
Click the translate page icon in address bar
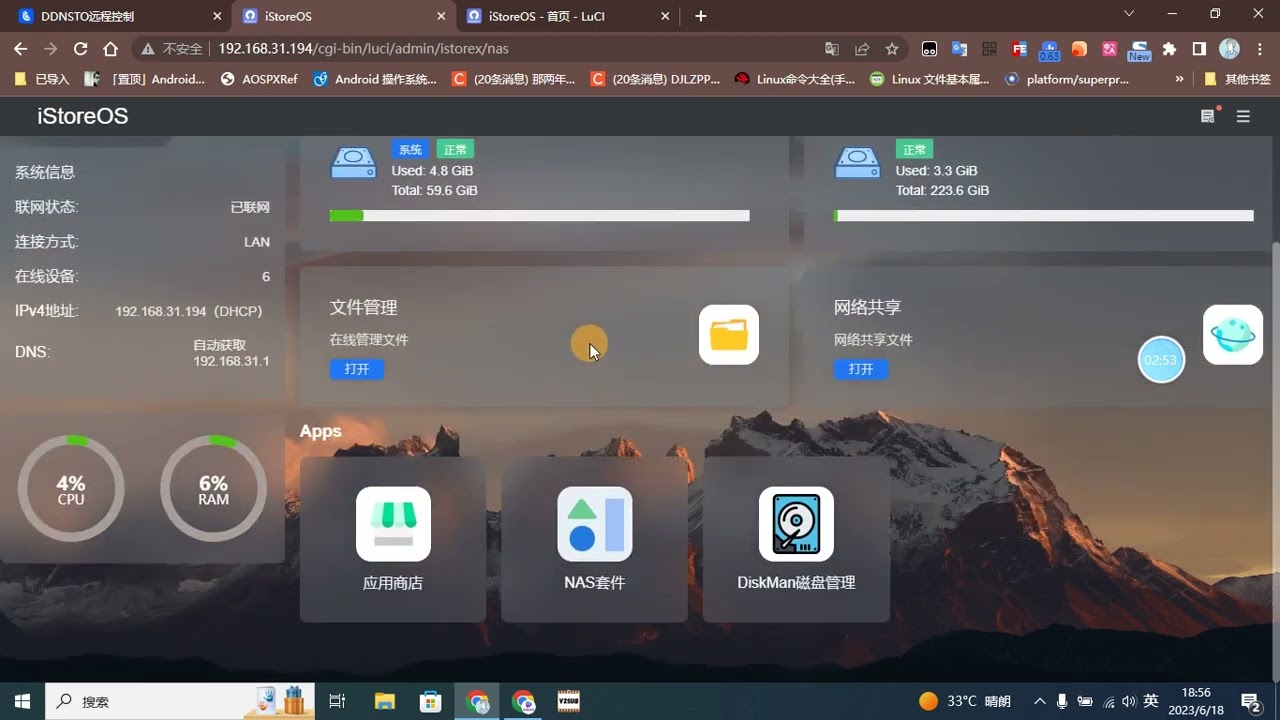pos(832,49)
